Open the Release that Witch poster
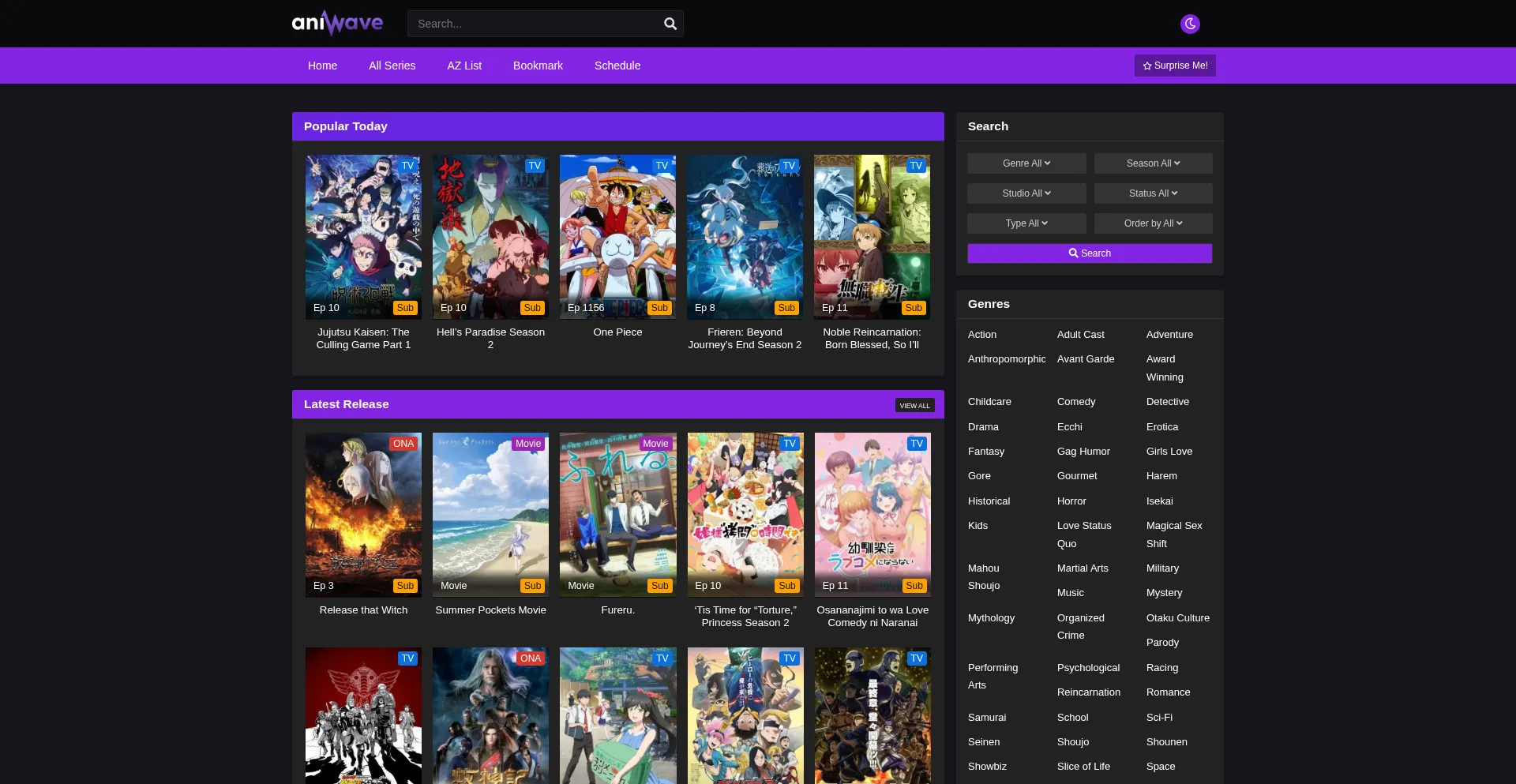This screenshot has width=1516, height=784. tap(363, 515)
